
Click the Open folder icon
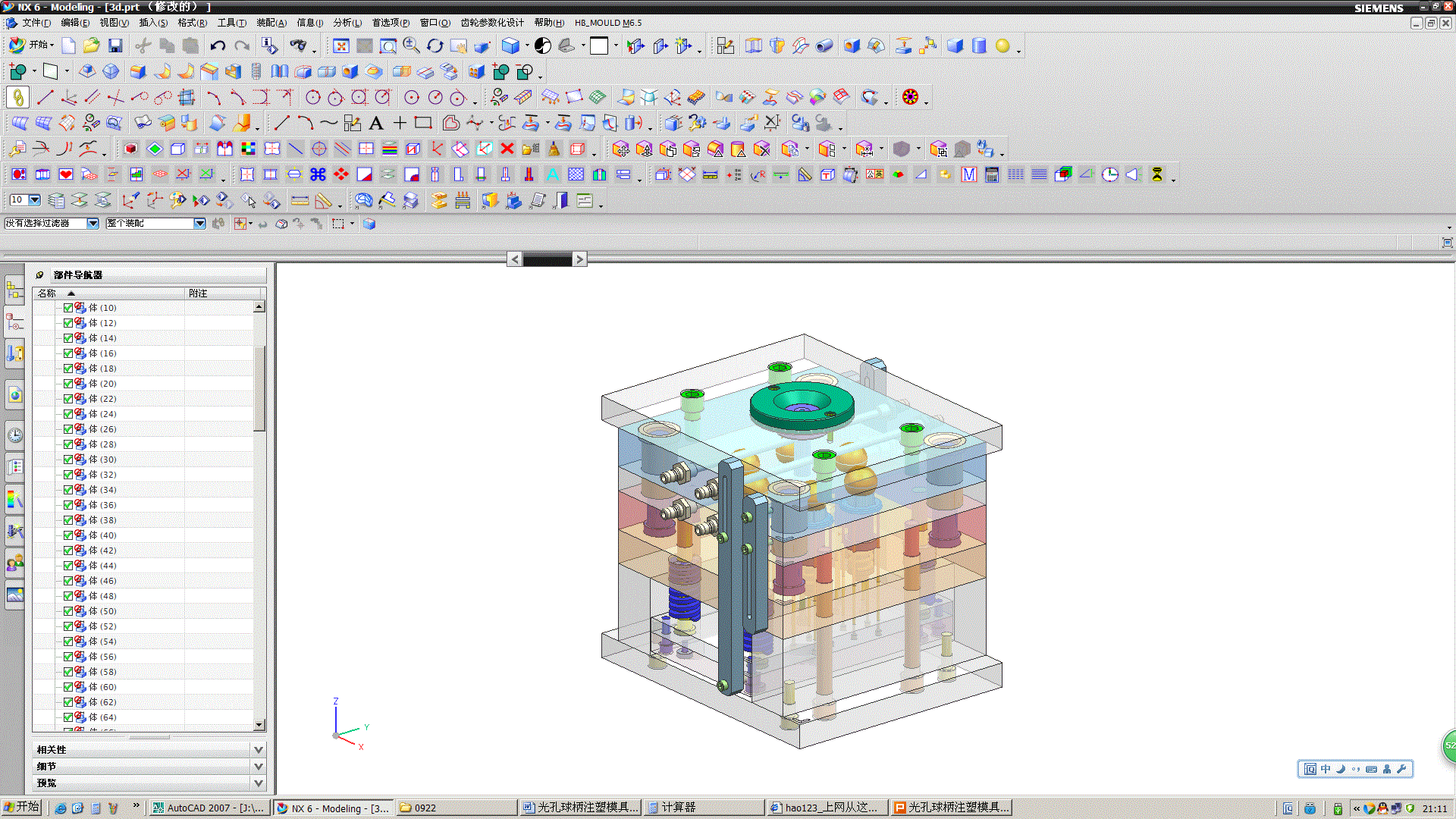coord(92,46)
